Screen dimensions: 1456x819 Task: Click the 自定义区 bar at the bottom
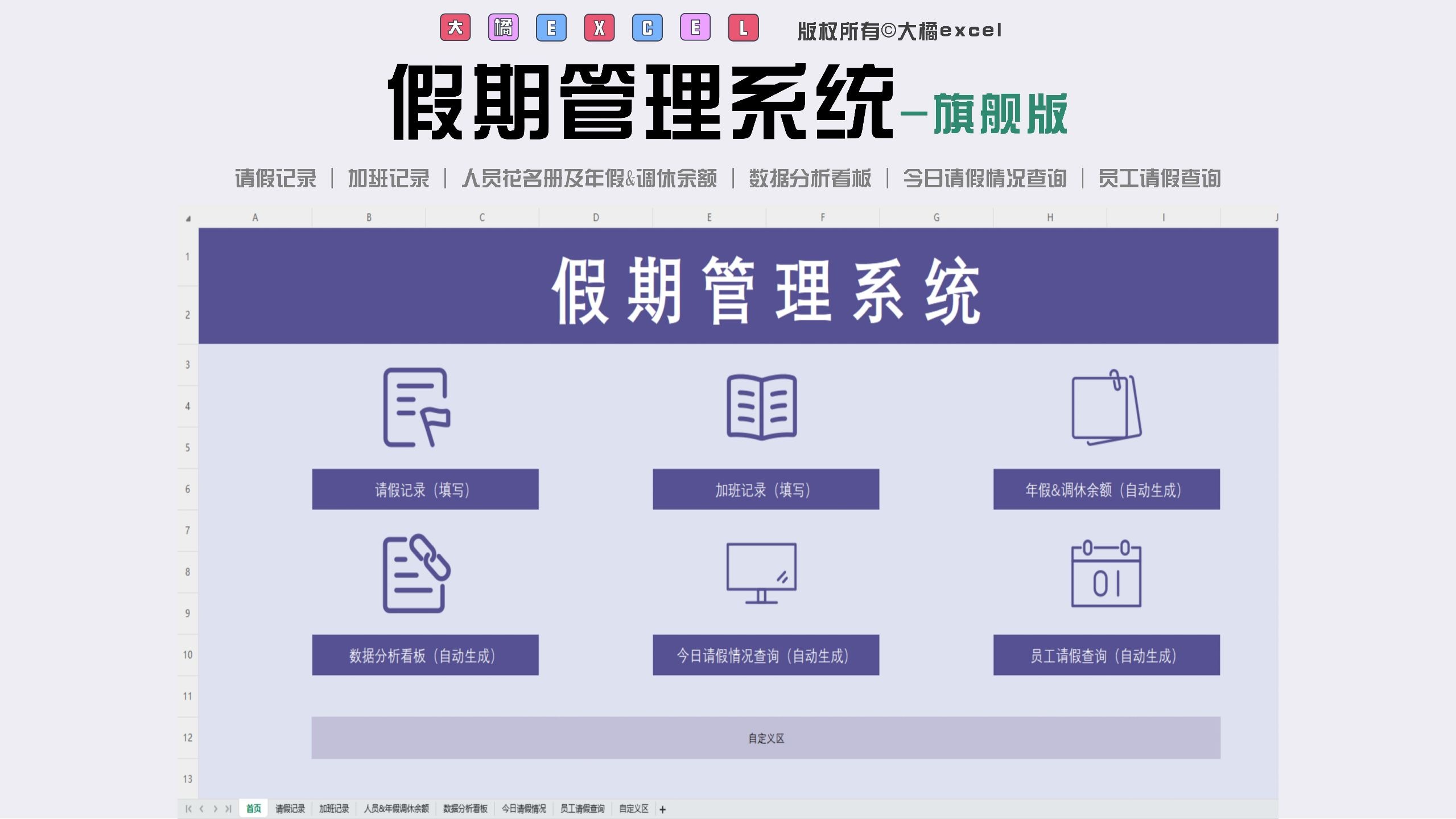767,738
